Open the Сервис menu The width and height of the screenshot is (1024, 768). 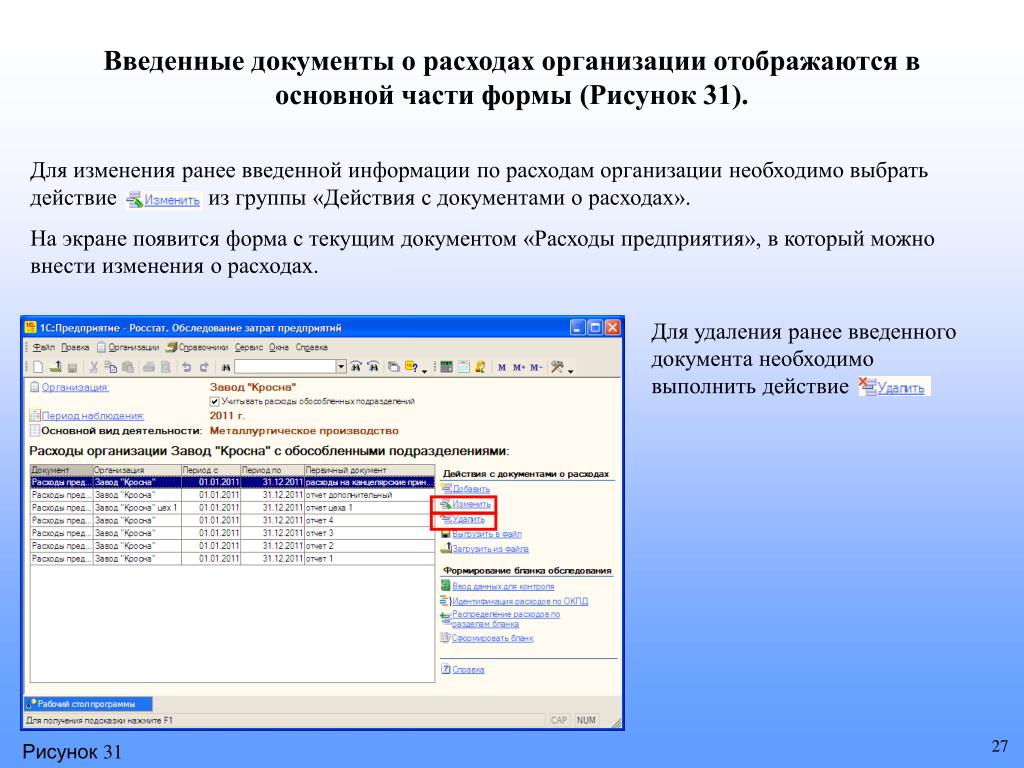[x=249, y=347]
